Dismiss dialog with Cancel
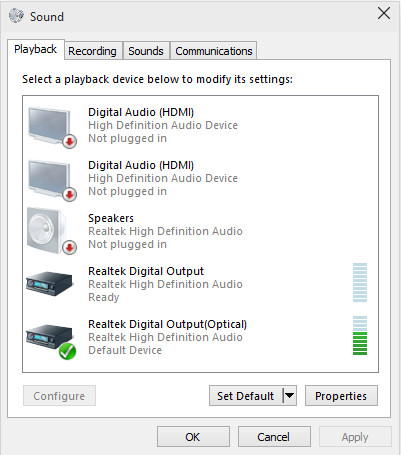This screenshot has width=401, height=455. pyautogui.click(x=274, y=437)
